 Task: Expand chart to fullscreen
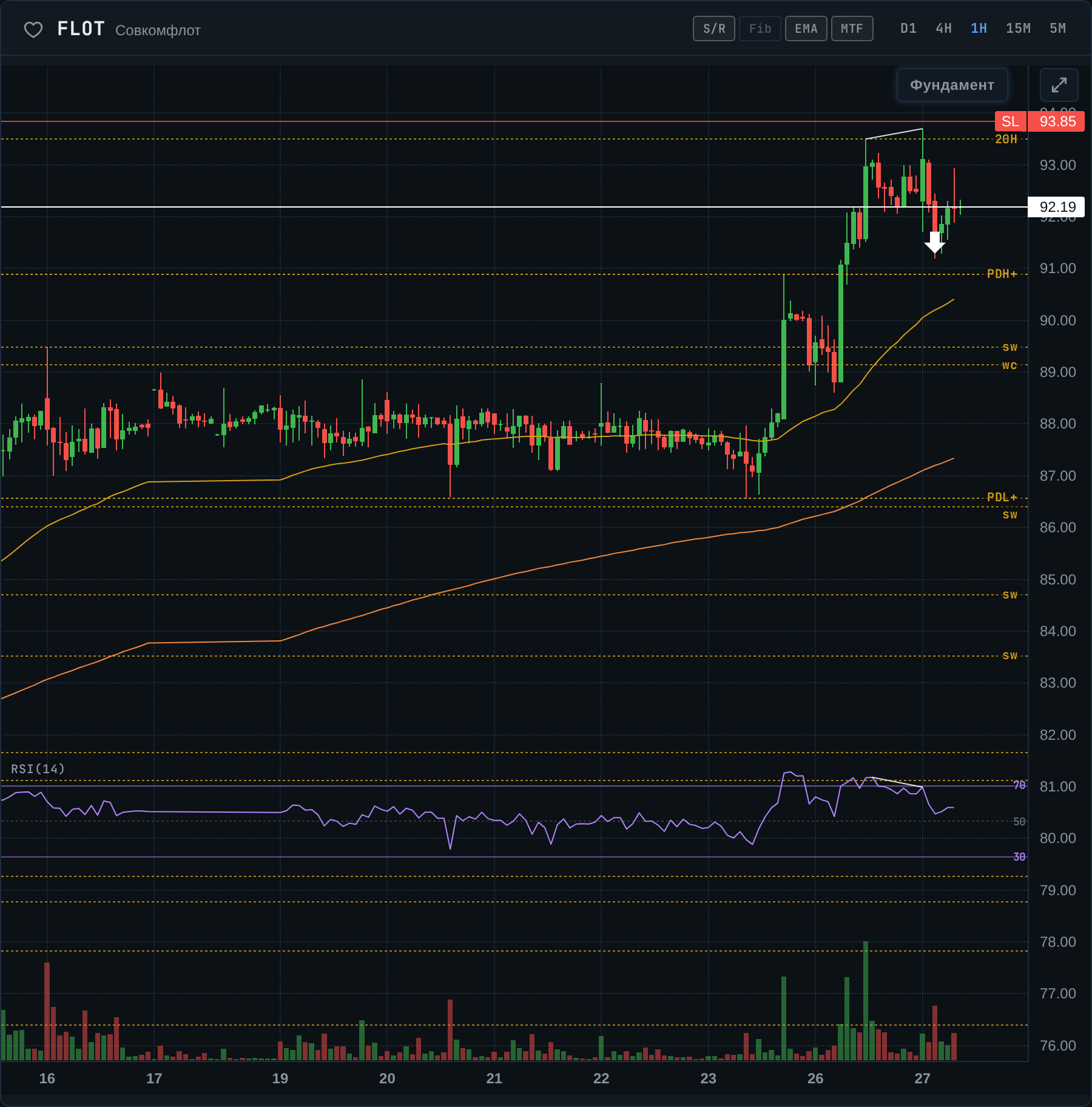coord(1059,85)
